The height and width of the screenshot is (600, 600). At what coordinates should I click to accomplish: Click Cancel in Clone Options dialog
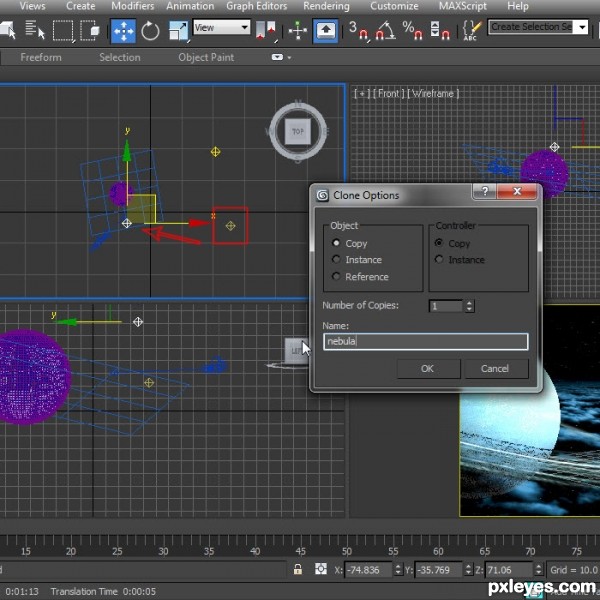coord(496,368)
